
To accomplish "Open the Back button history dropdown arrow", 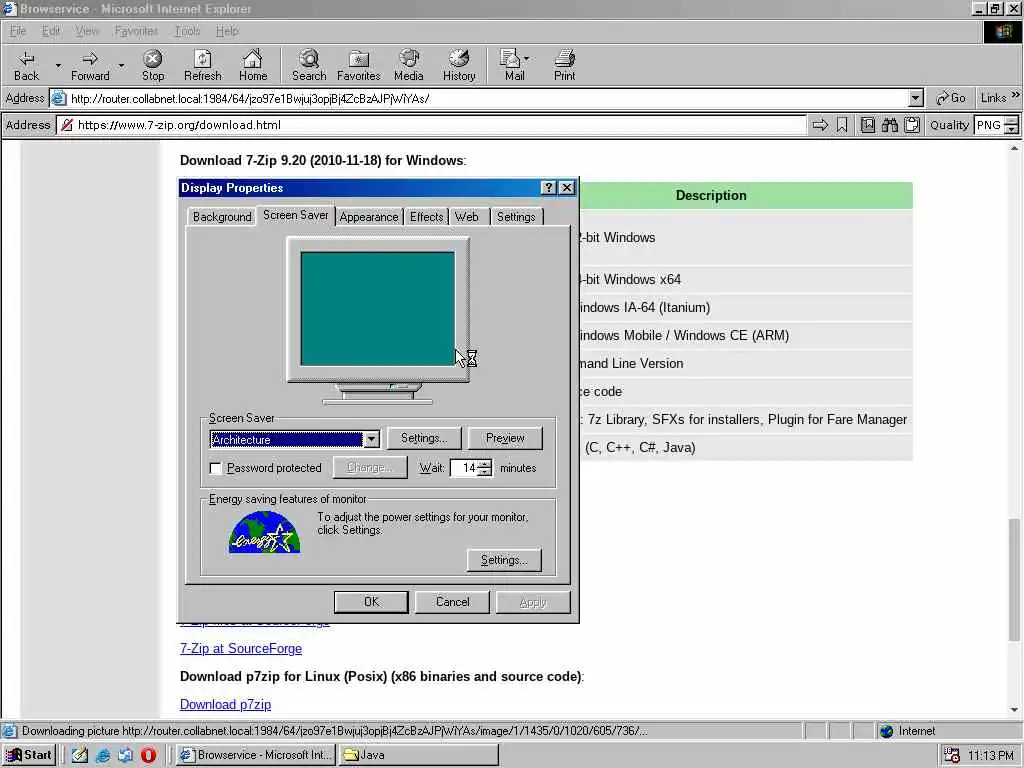I will click(58, 65).
